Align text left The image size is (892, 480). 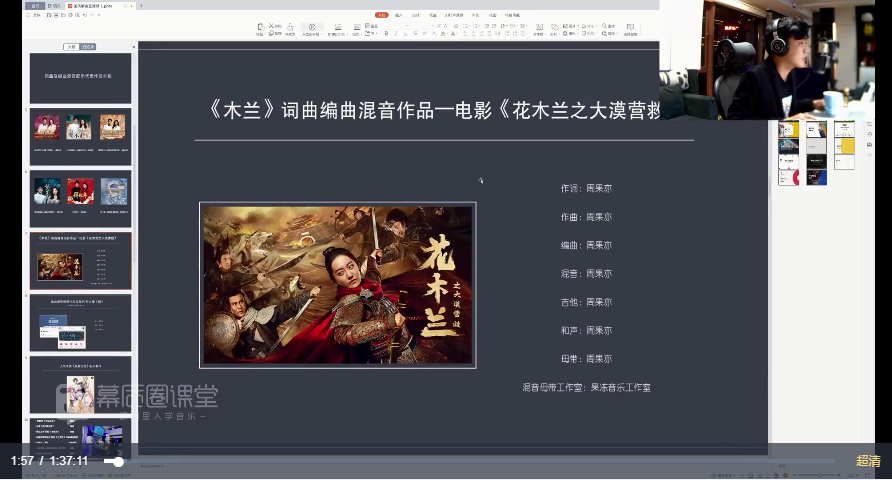coord(465,33)
